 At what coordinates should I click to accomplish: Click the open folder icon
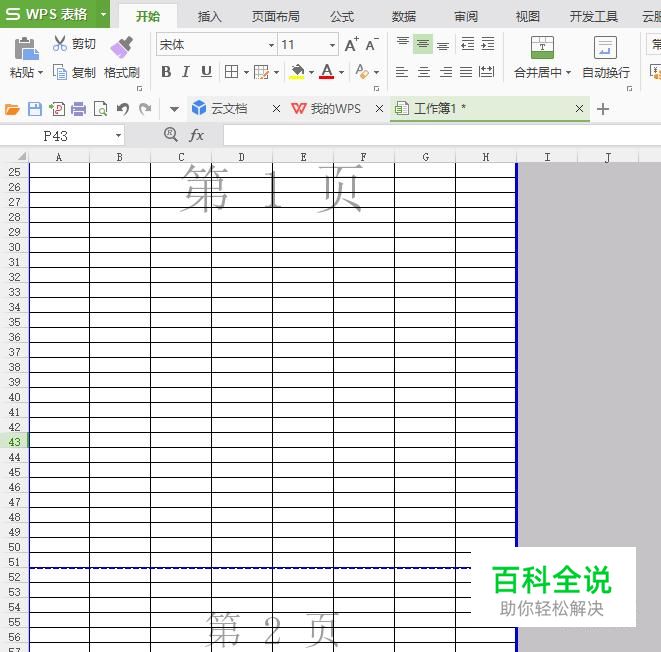click(12, 109)
